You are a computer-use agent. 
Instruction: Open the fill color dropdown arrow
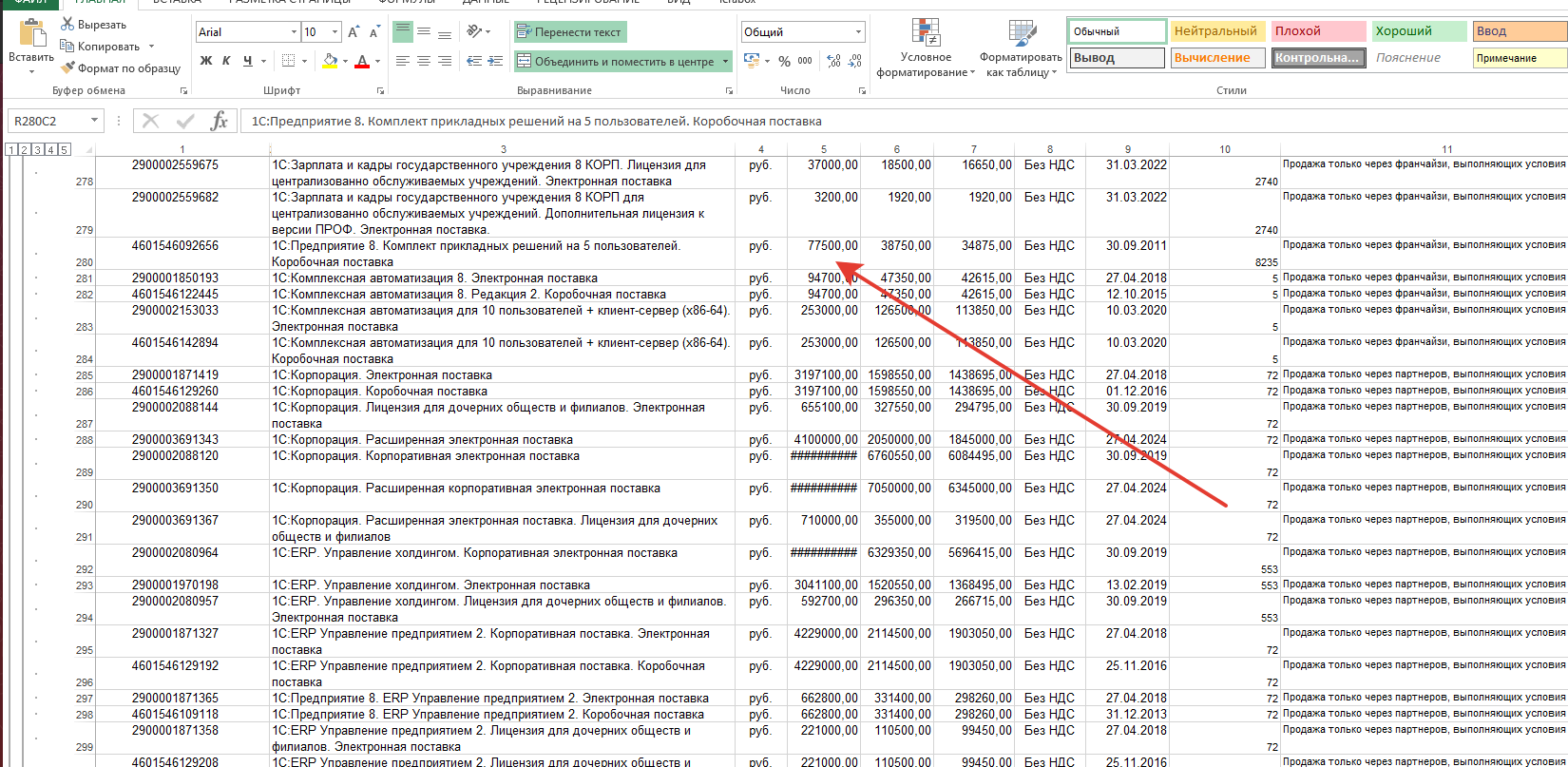(344, 61)
